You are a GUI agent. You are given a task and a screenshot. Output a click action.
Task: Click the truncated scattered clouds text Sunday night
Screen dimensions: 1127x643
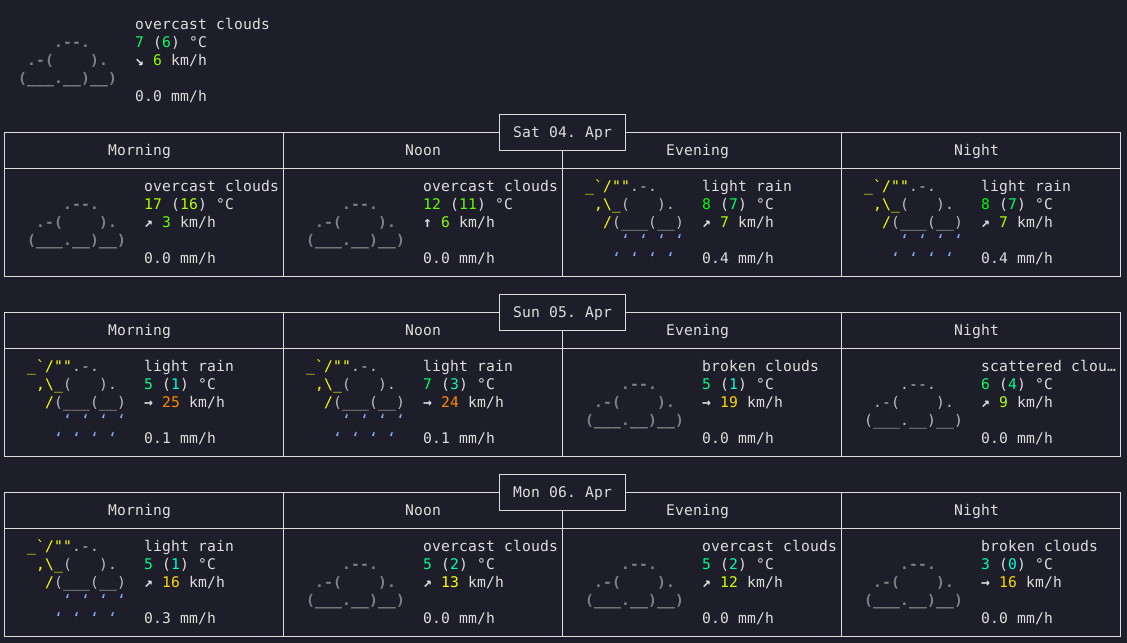pos(1048,366)
